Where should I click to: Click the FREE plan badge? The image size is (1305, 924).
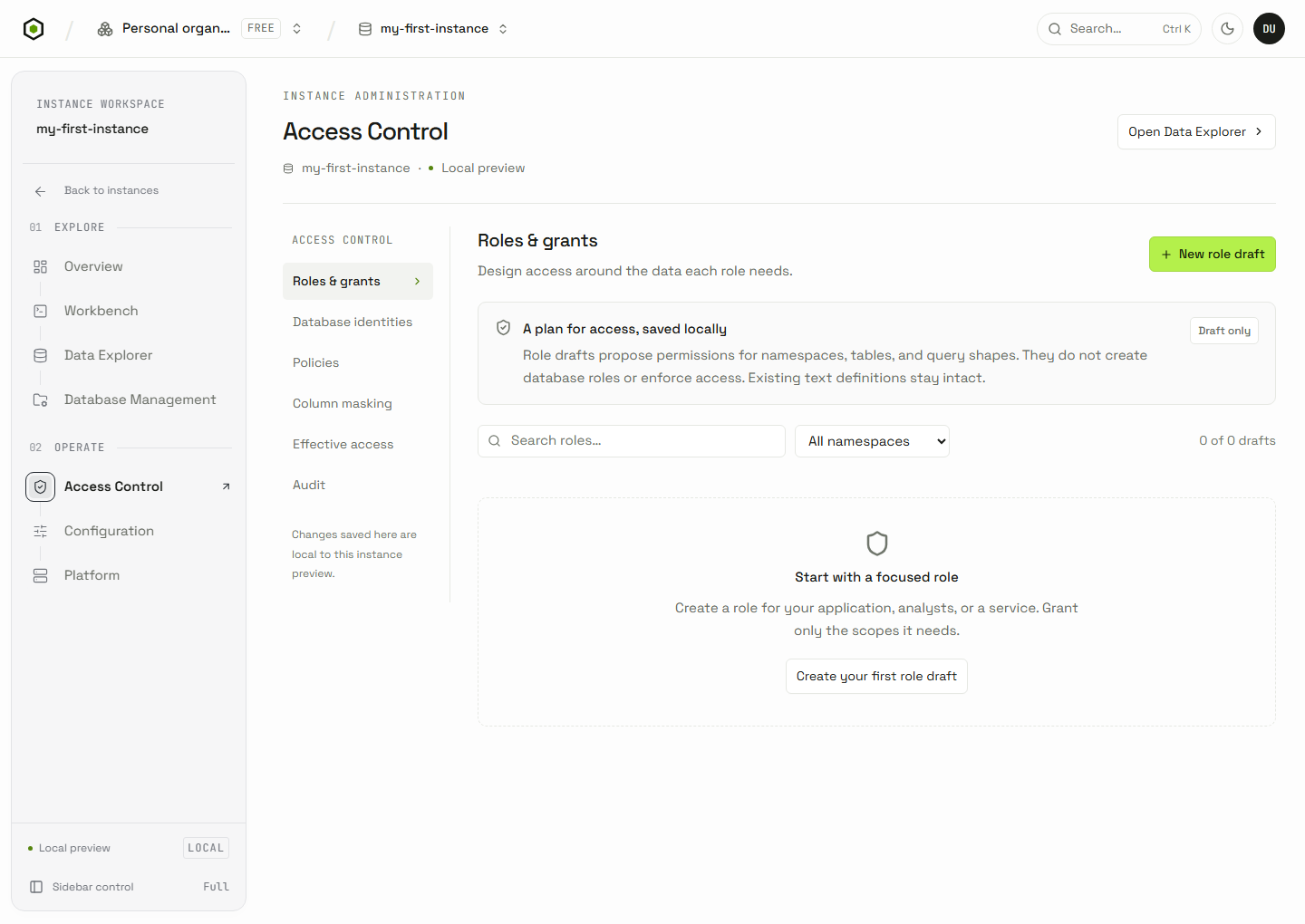point(261,29)
